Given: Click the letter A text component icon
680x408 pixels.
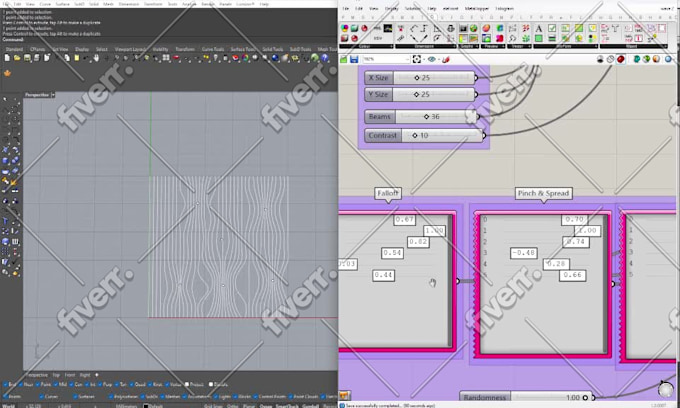Looking at the screenshot, I should (539, 29).
